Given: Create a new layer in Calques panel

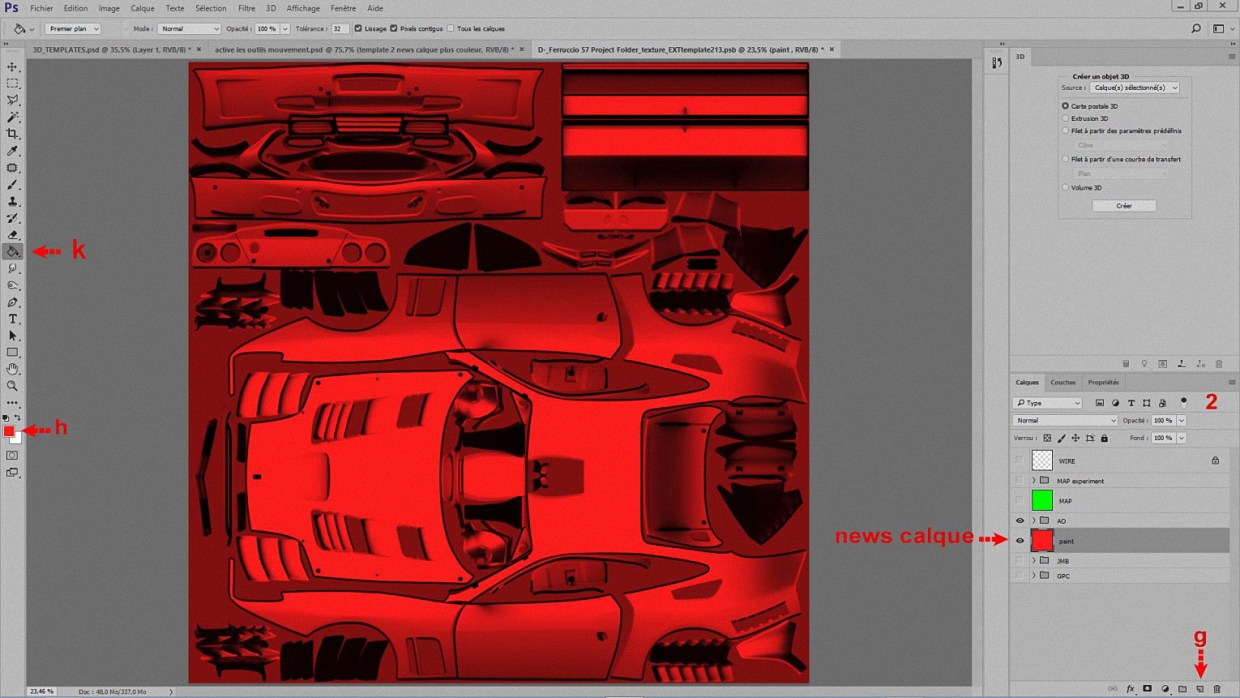Looking at the screenshot, I should pos(1200,689).
